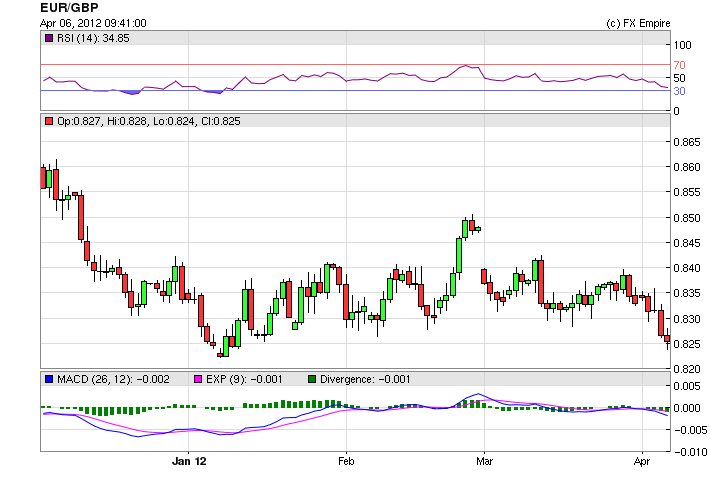Click the 0.845 price axis label

point(687,243)
